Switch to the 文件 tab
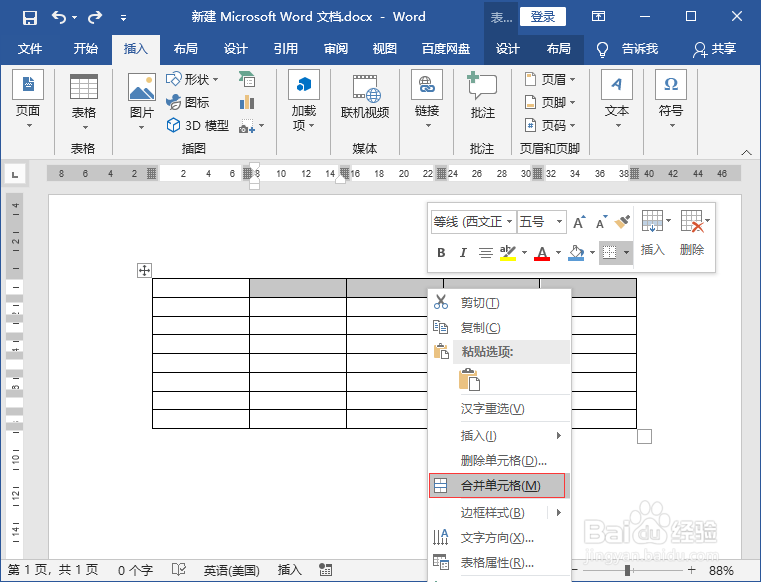The height and width of the screenshot is (582, 761). point(30,49)
